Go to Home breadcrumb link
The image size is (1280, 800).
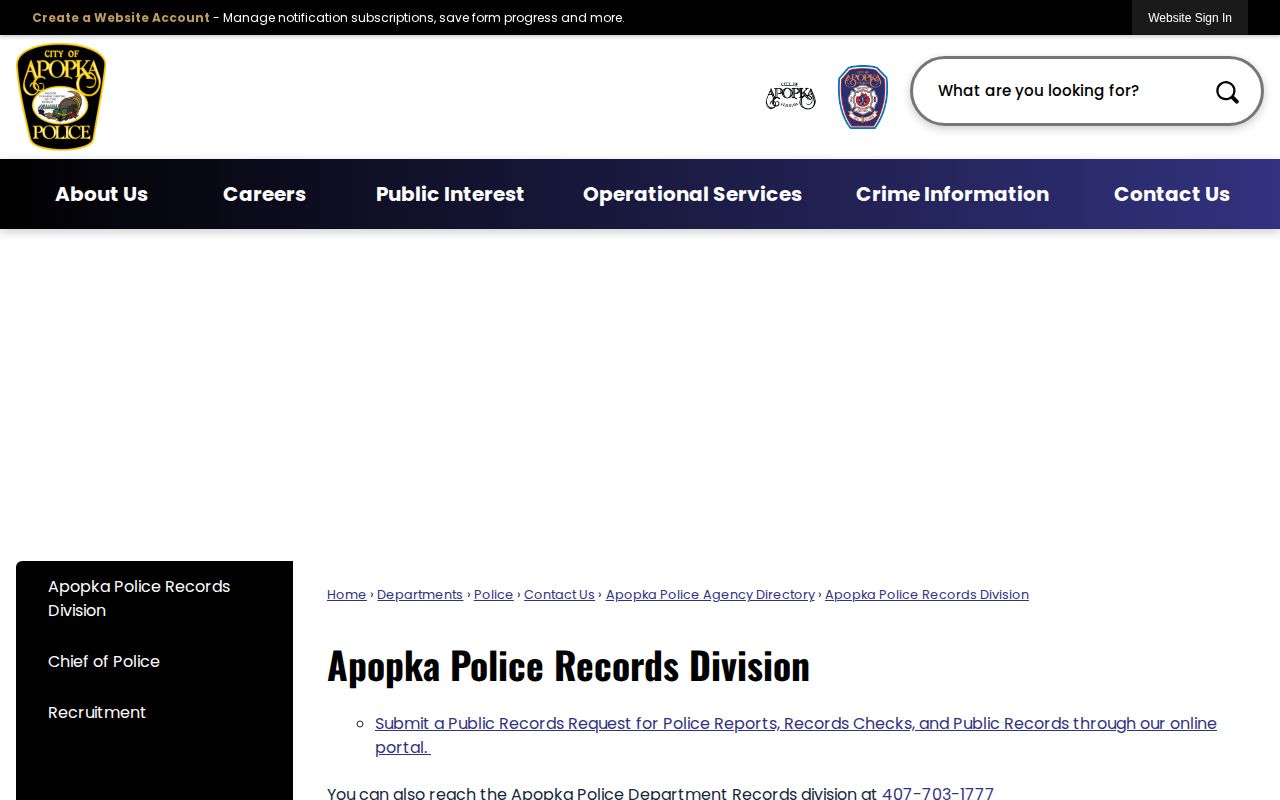[346, 594]
